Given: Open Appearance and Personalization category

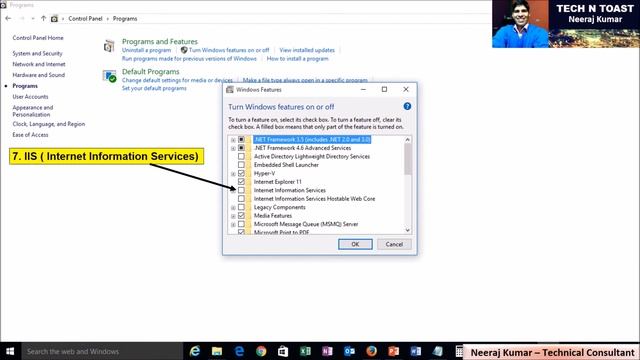Looking at the screenshot, I should click(33, 111).
